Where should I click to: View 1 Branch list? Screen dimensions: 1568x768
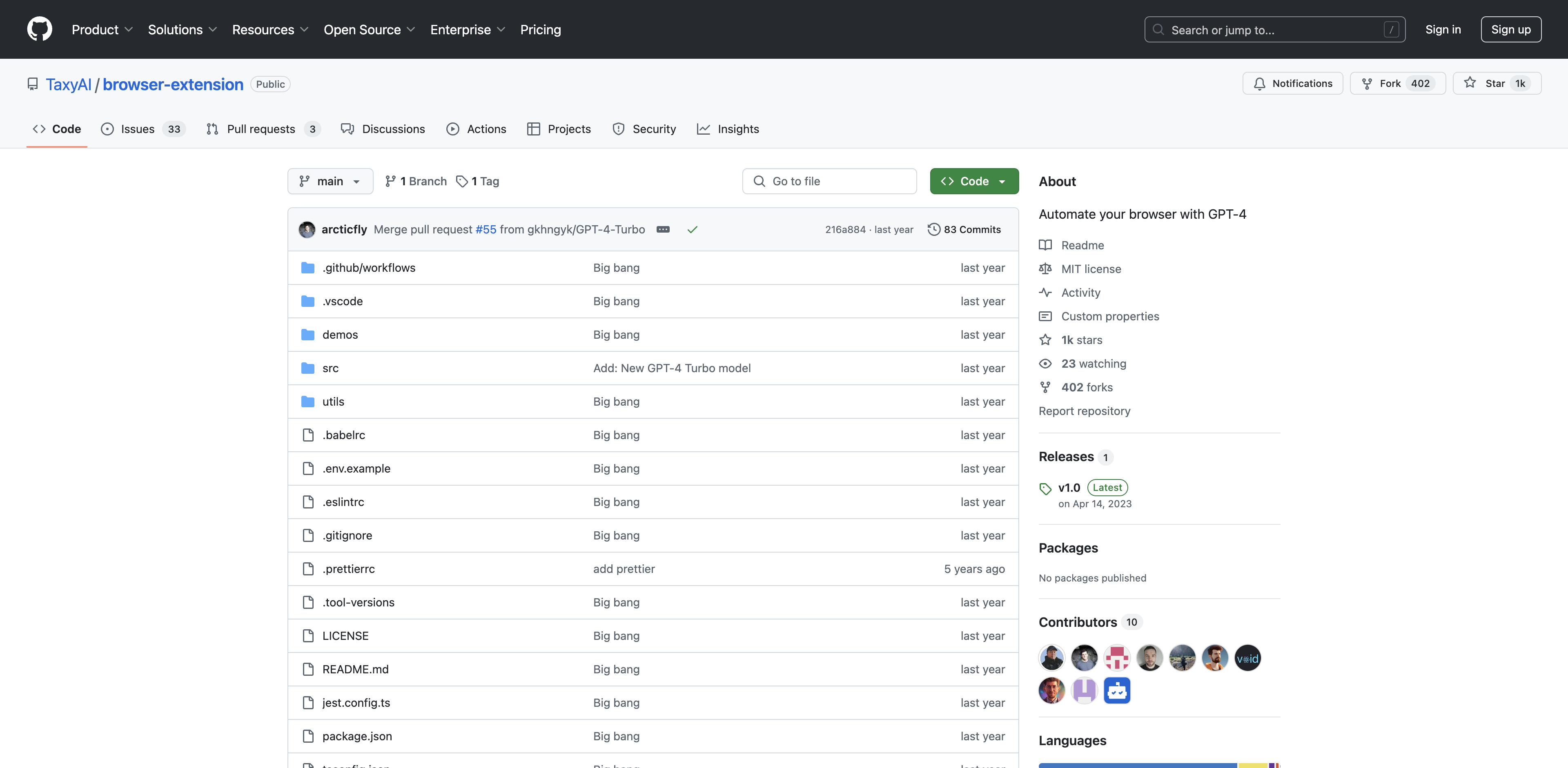click(x=416, y=181)
